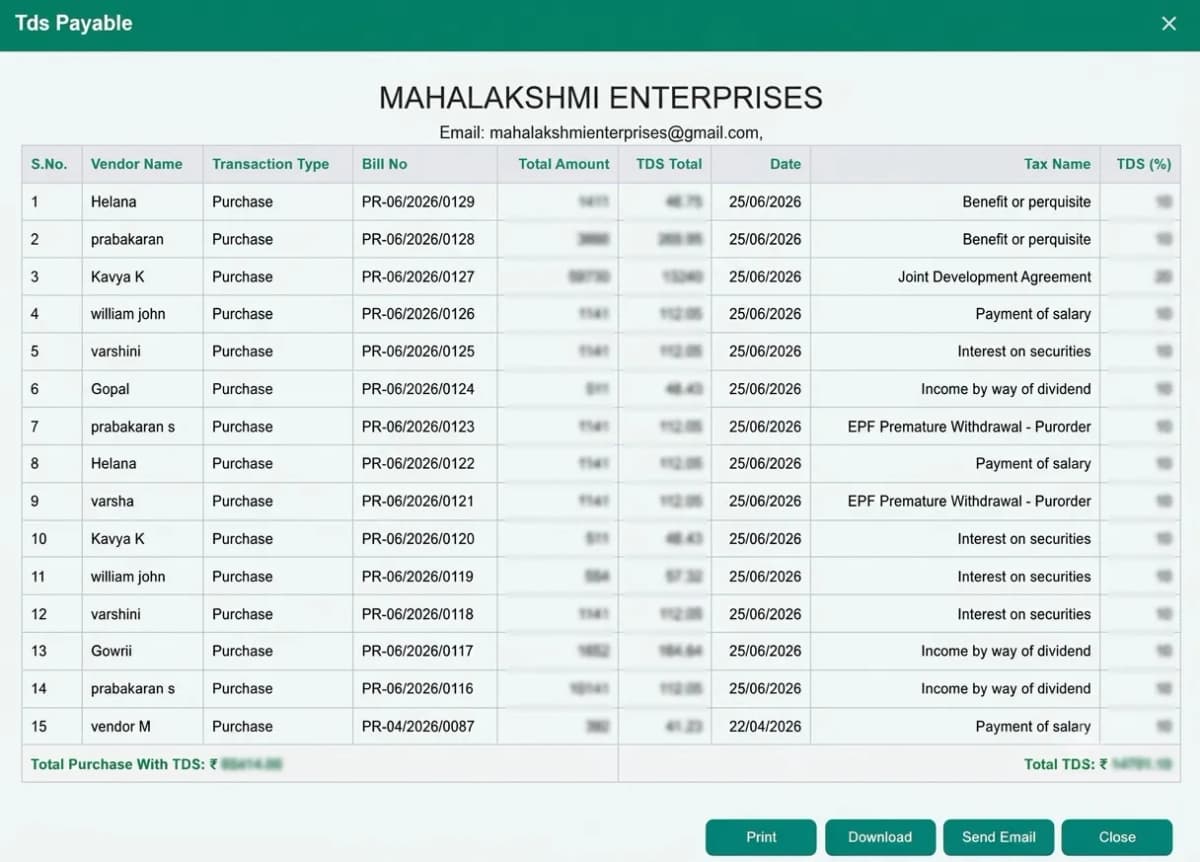
Task: Click Interest on securities in row 11
Action: (x=1024, y=576)
